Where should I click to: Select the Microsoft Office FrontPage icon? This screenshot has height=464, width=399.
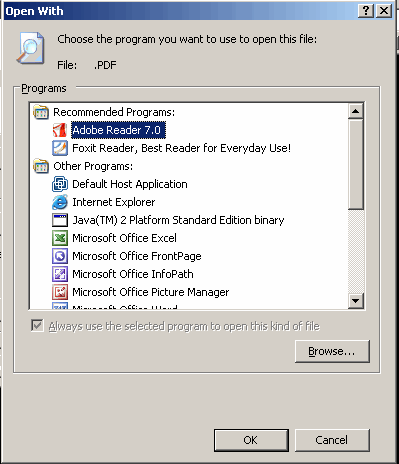point(60,256)
